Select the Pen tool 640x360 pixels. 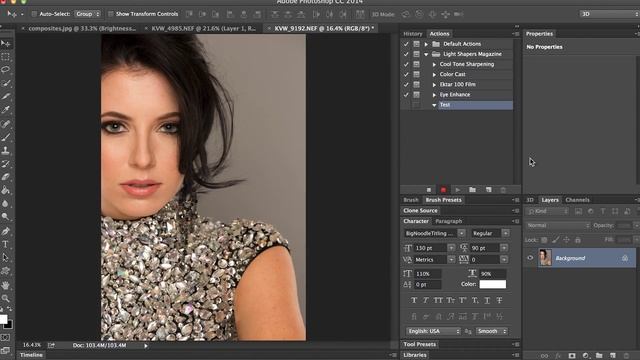(6, 231)
